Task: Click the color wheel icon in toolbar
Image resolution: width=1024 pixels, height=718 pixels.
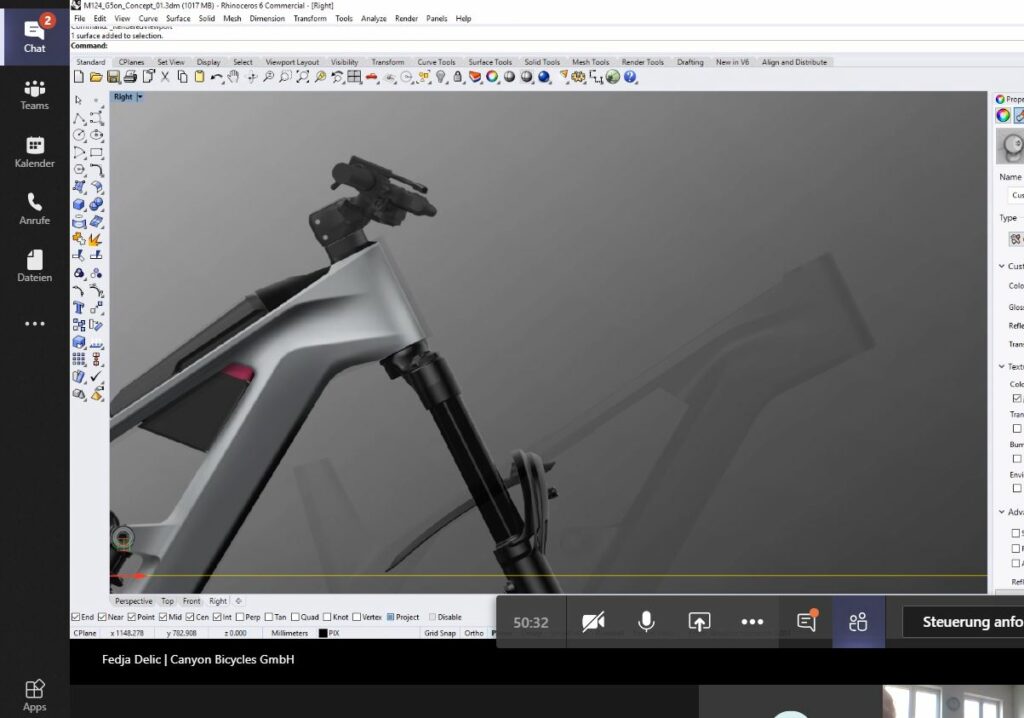Action: tap(492, 77)
